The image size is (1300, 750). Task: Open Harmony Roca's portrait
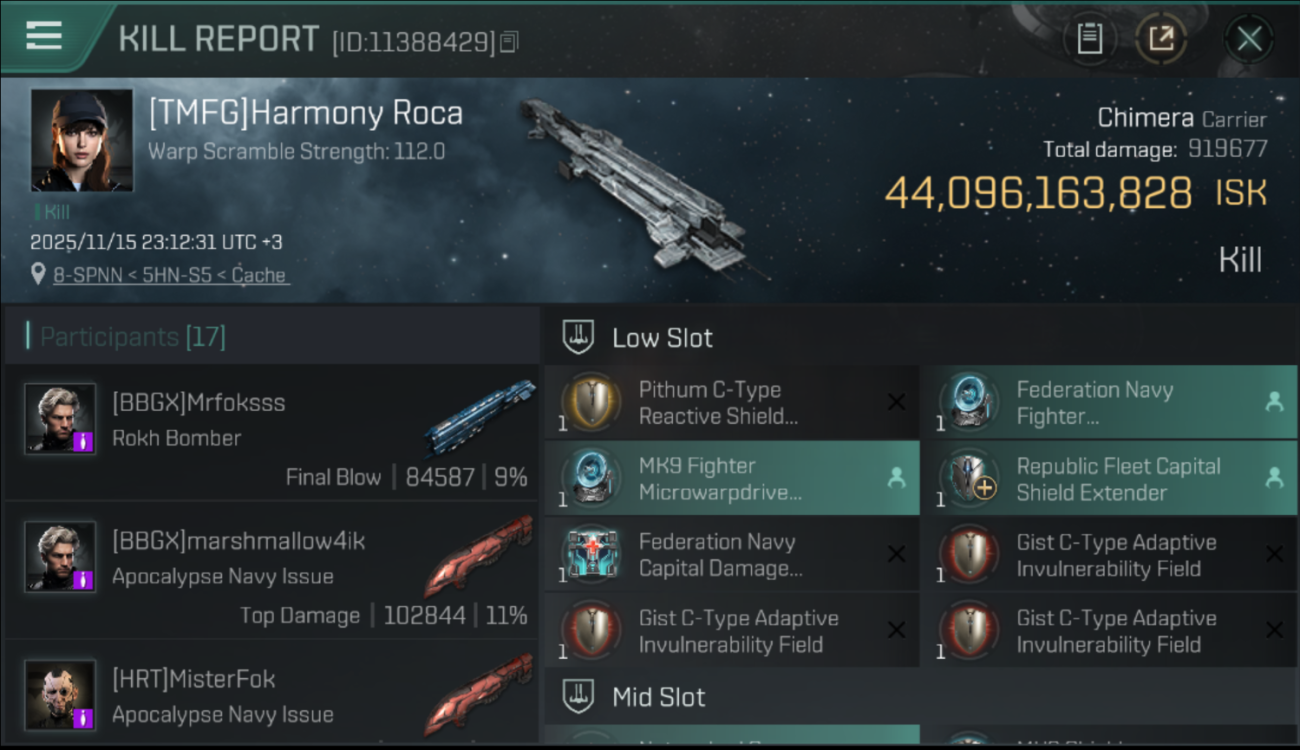click(x=81, y=140)
